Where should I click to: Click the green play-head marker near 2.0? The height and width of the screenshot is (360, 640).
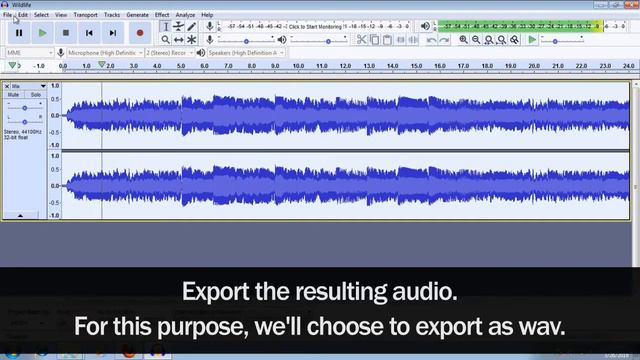(x=102, y=64)
